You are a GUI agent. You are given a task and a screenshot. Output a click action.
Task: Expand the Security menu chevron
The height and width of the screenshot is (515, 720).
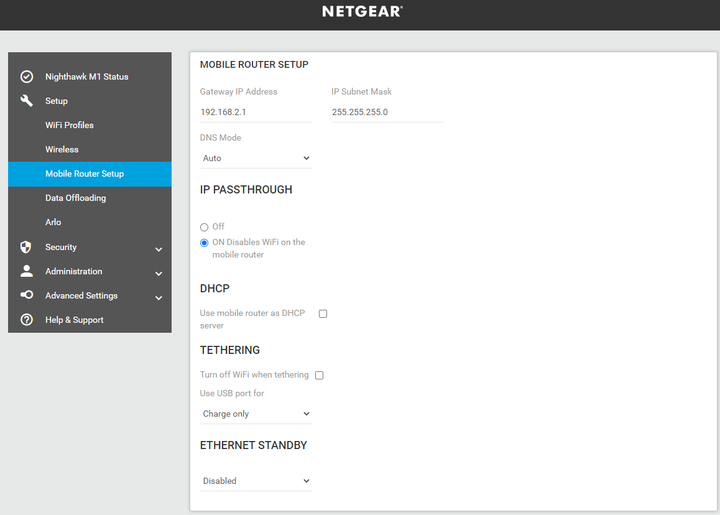[x=158, y=249]
